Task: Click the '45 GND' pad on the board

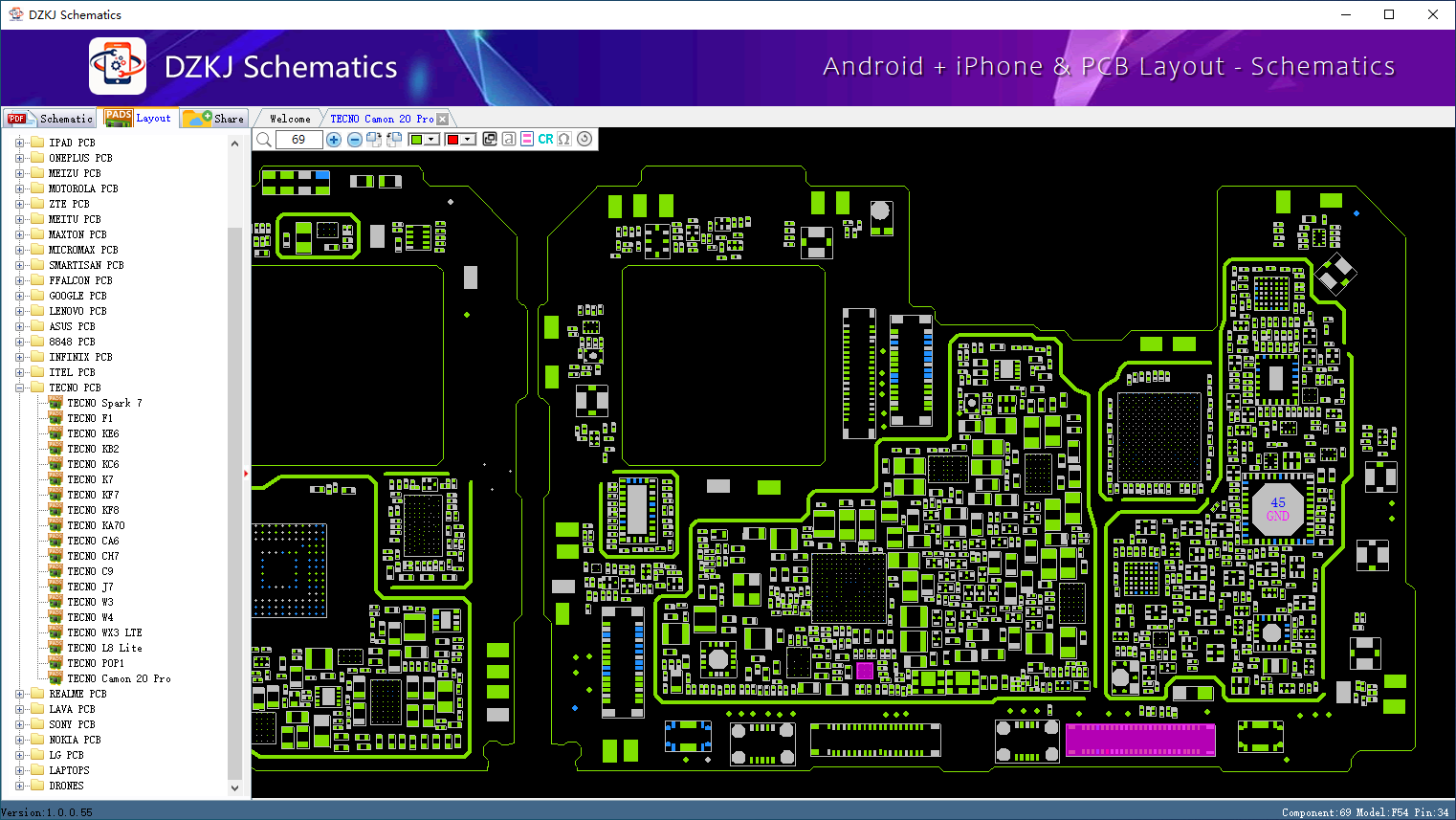Action: pyautogui.click(x=1278, y=509)
